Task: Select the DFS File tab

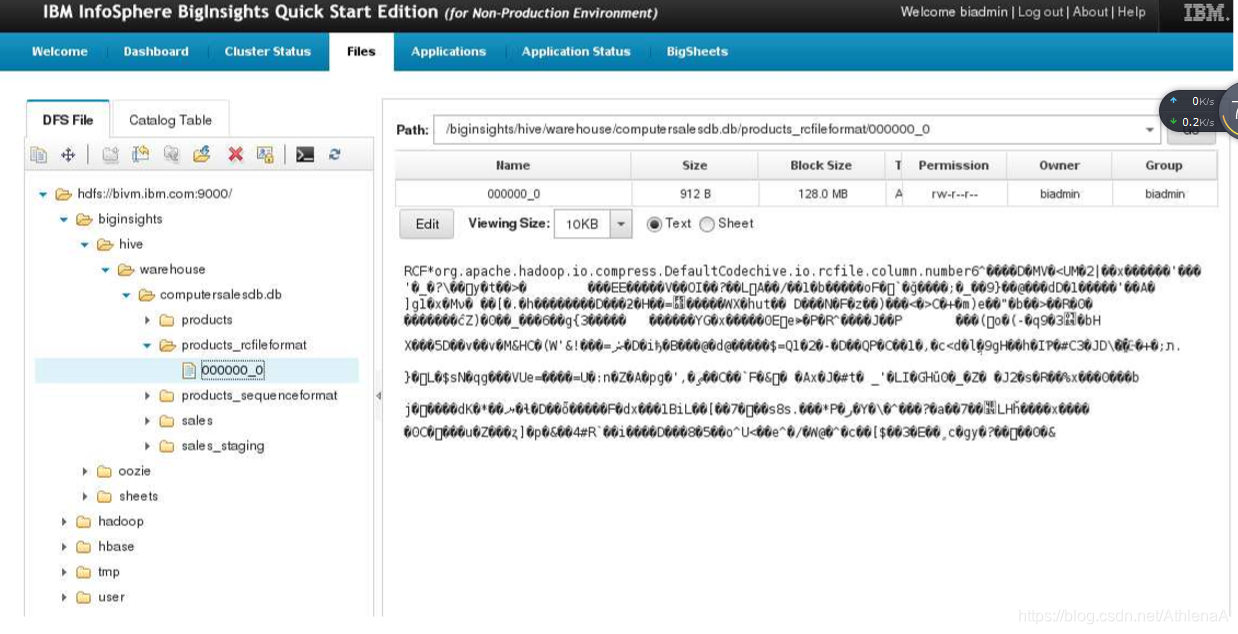Action: pos(68,120)
